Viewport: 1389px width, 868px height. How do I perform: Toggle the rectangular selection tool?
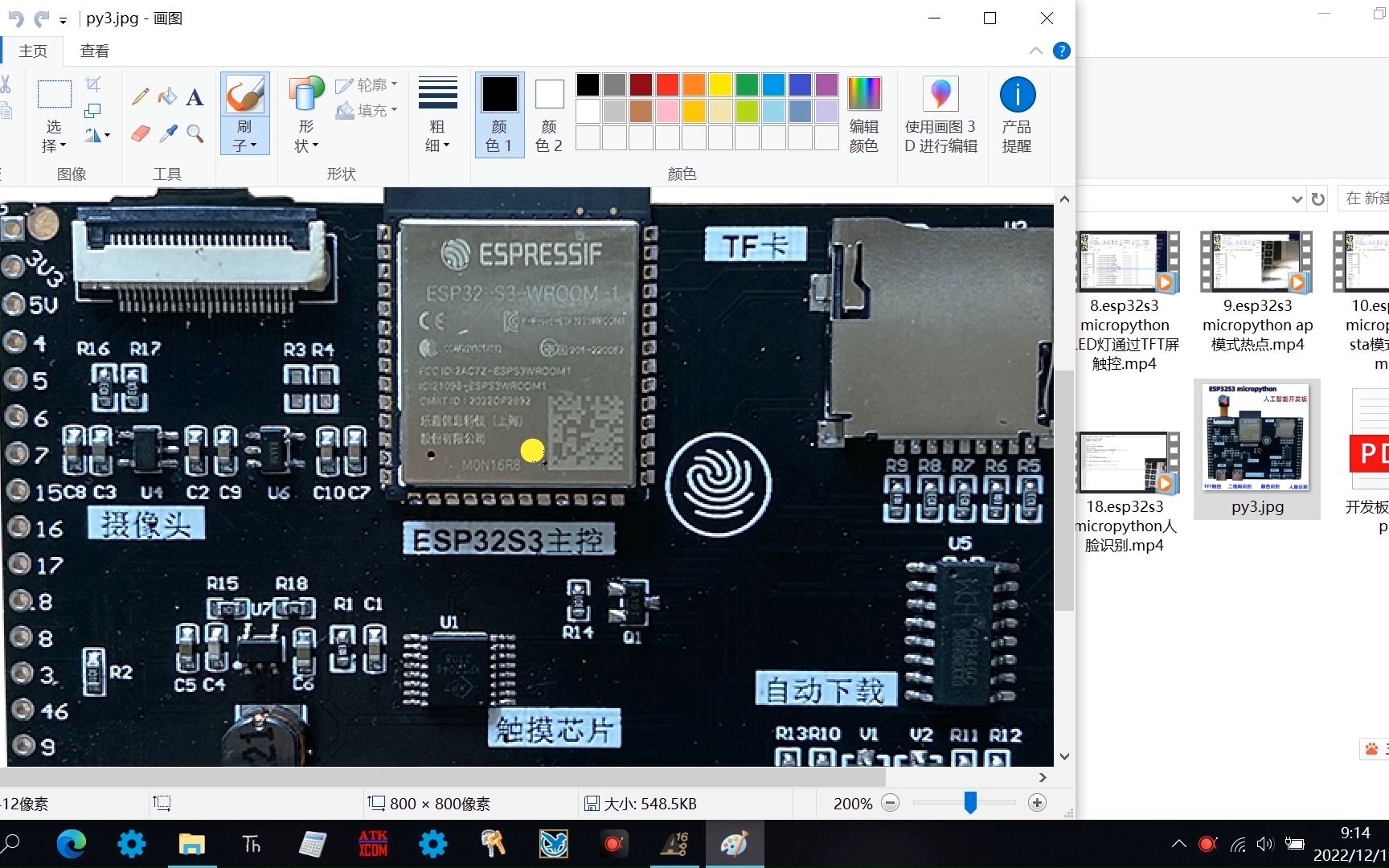coord(54,95)
